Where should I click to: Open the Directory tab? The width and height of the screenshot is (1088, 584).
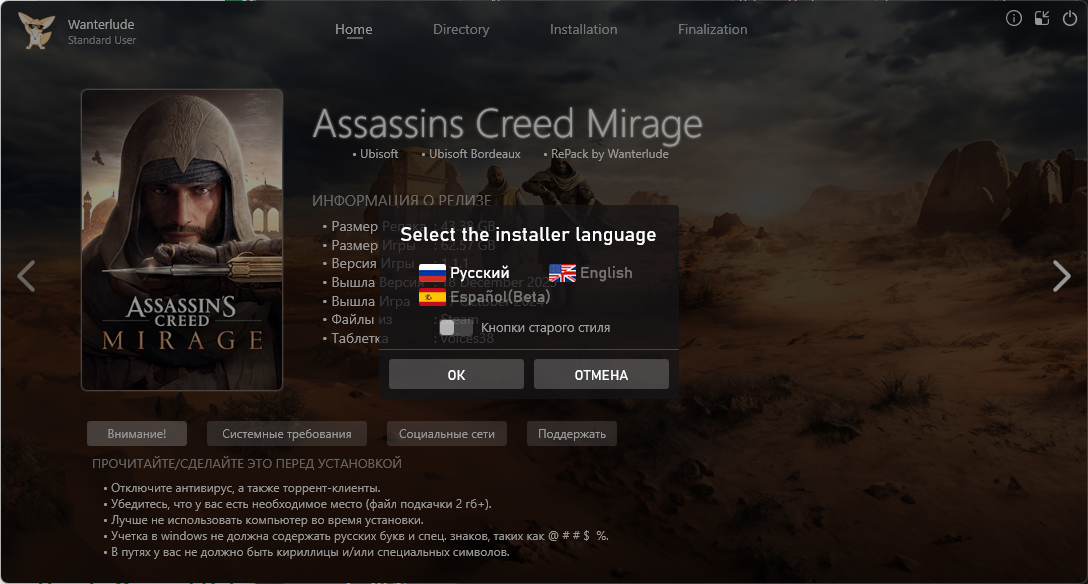click(x=461, y=29)
